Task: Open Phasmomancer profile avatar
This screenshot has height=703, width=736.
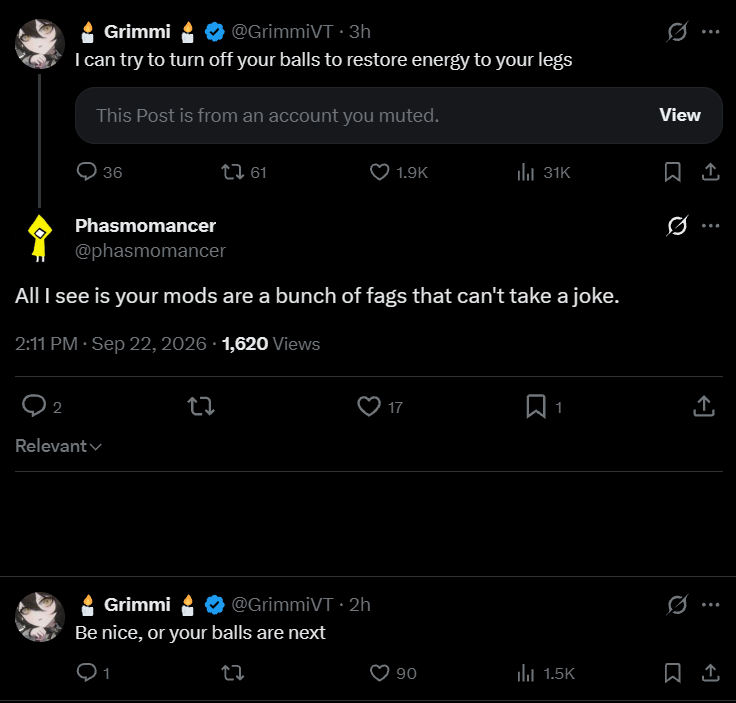Action: [x=40, y=238]
